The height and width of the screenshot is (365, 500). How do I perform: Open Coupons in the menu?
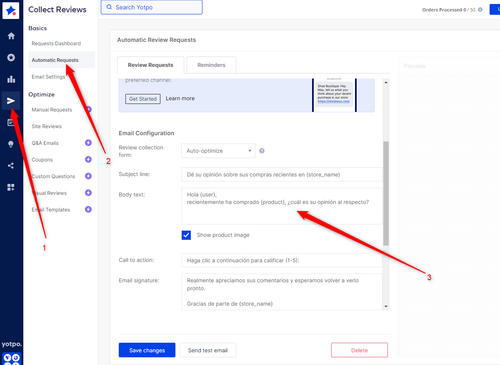tap(42, 160)
